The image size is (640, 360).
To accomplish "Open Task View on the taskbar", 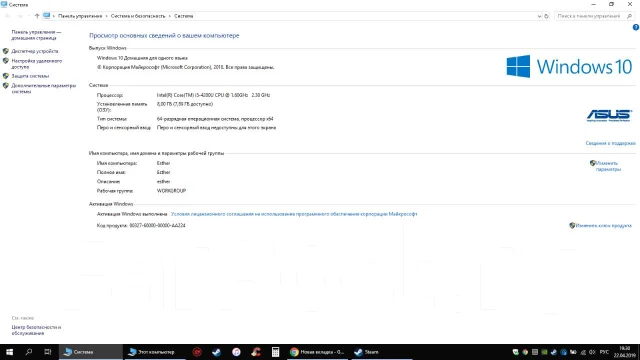I will 48,352.
